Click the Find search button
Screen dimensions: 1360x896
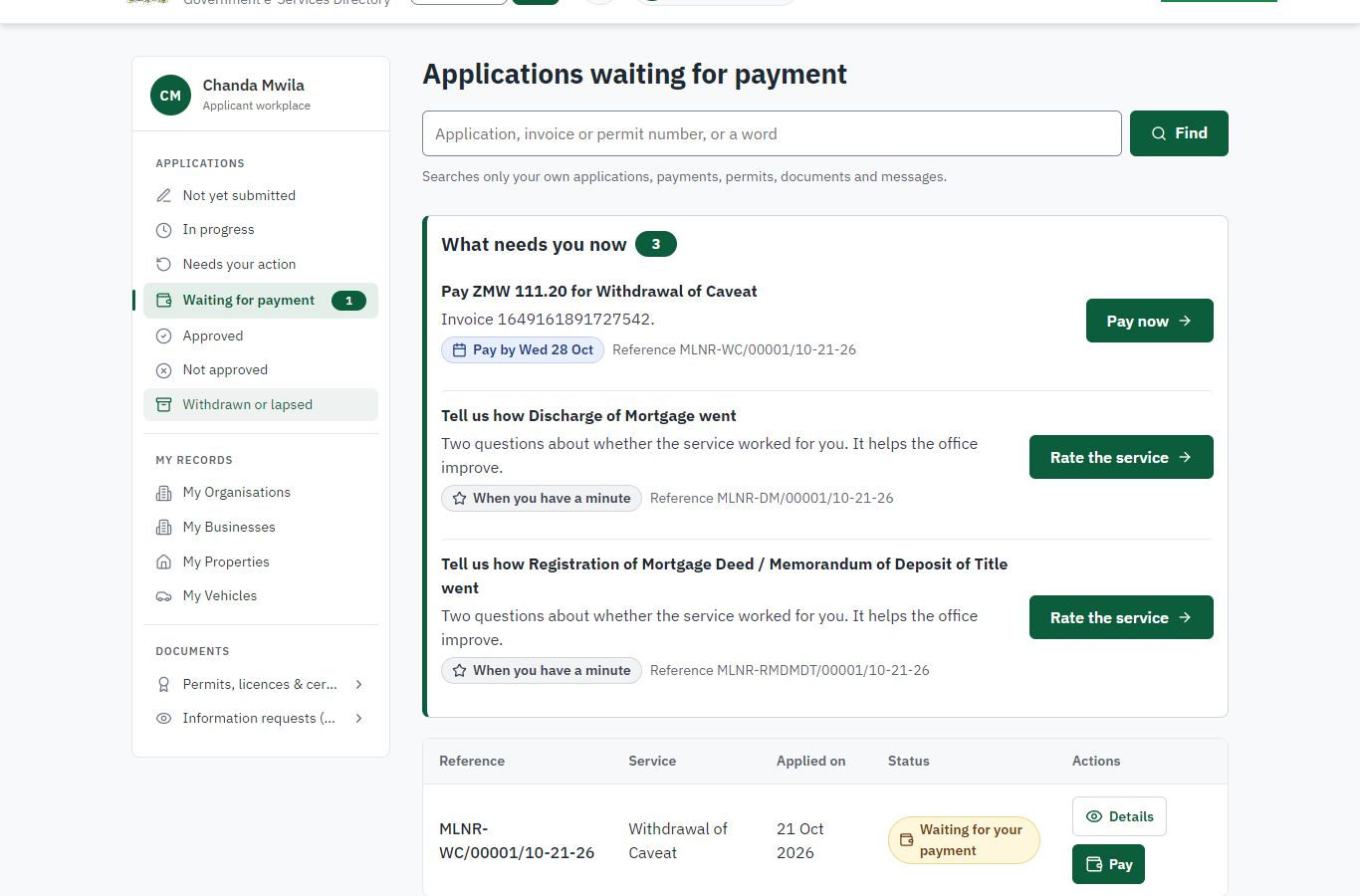1179,133
